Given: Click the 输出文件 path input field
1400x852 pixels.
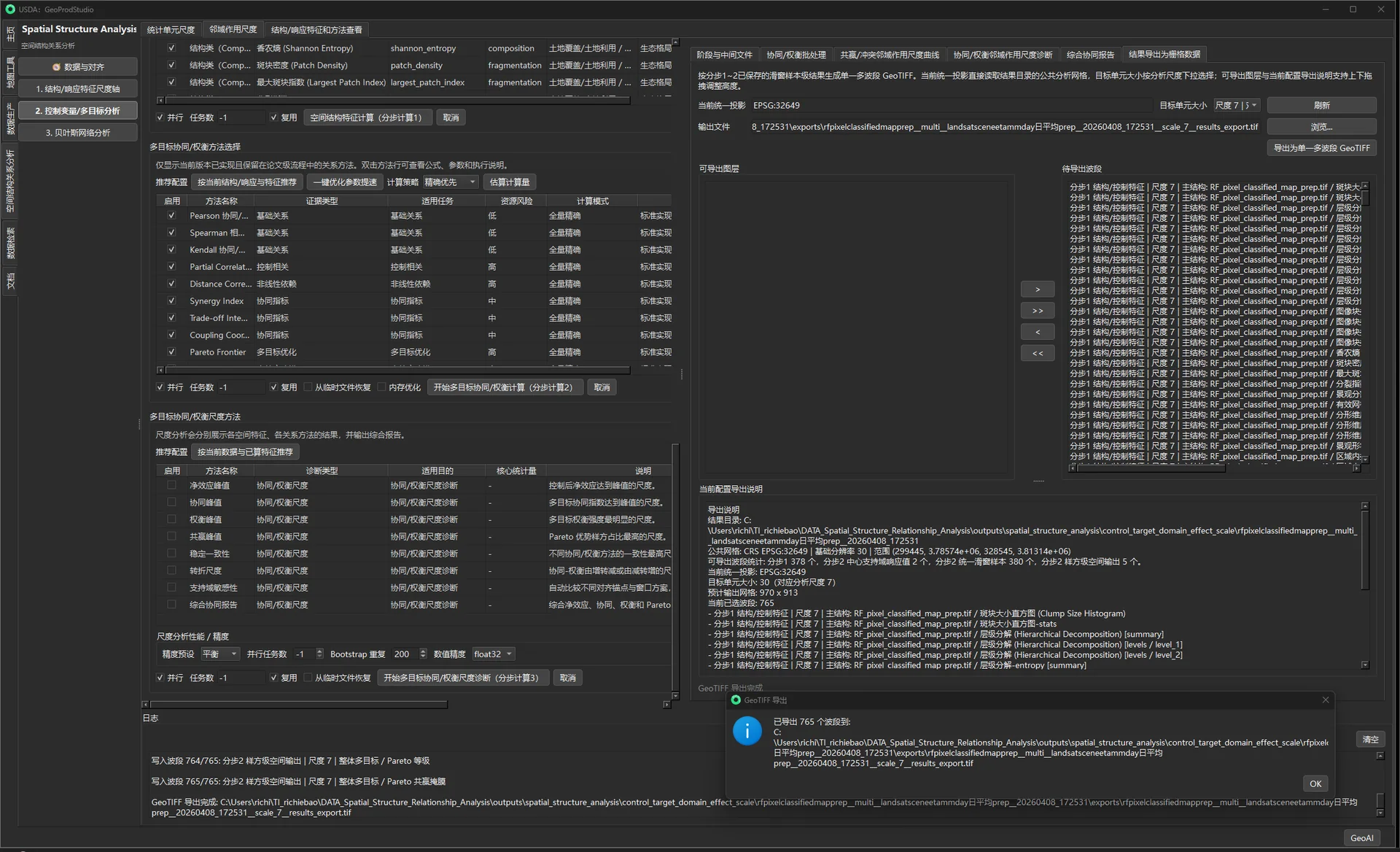Looking at the screenshot, I should [x=1005, y=127].
